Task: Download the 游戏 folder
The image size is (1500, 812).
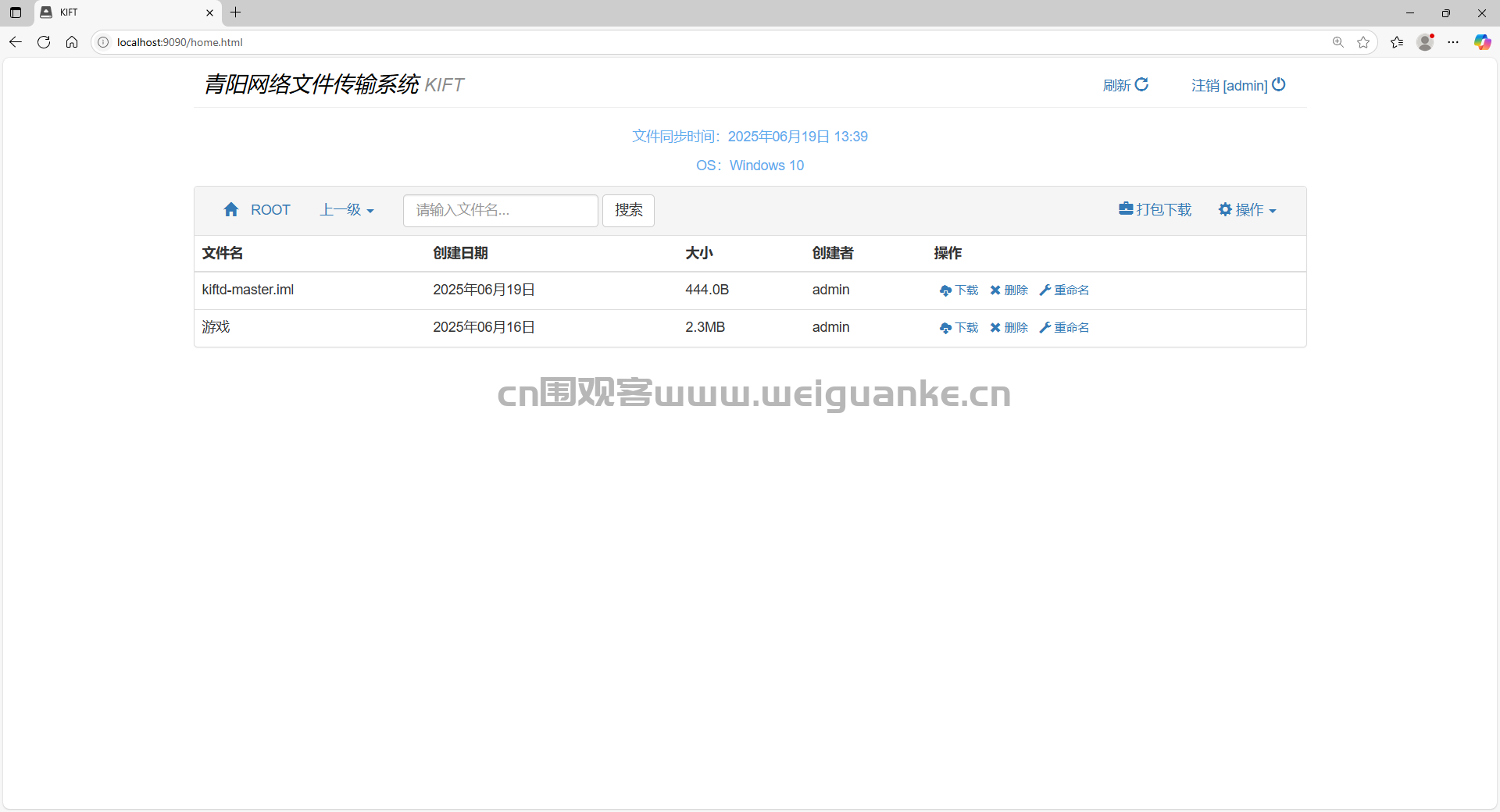Action: click(959, 328)
